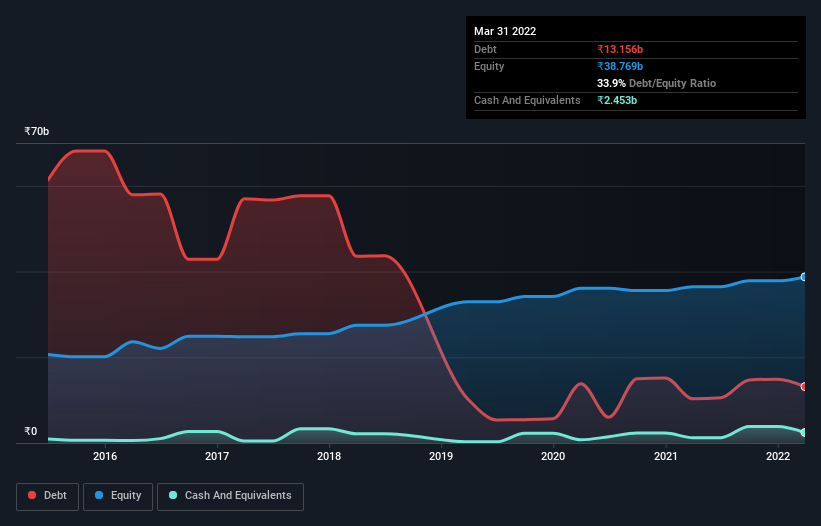This screenshot has height=526, width=821.
Task: Toggle Cash And Equivalents legend button
Action: pyautogui.click(x=230, y=496)
